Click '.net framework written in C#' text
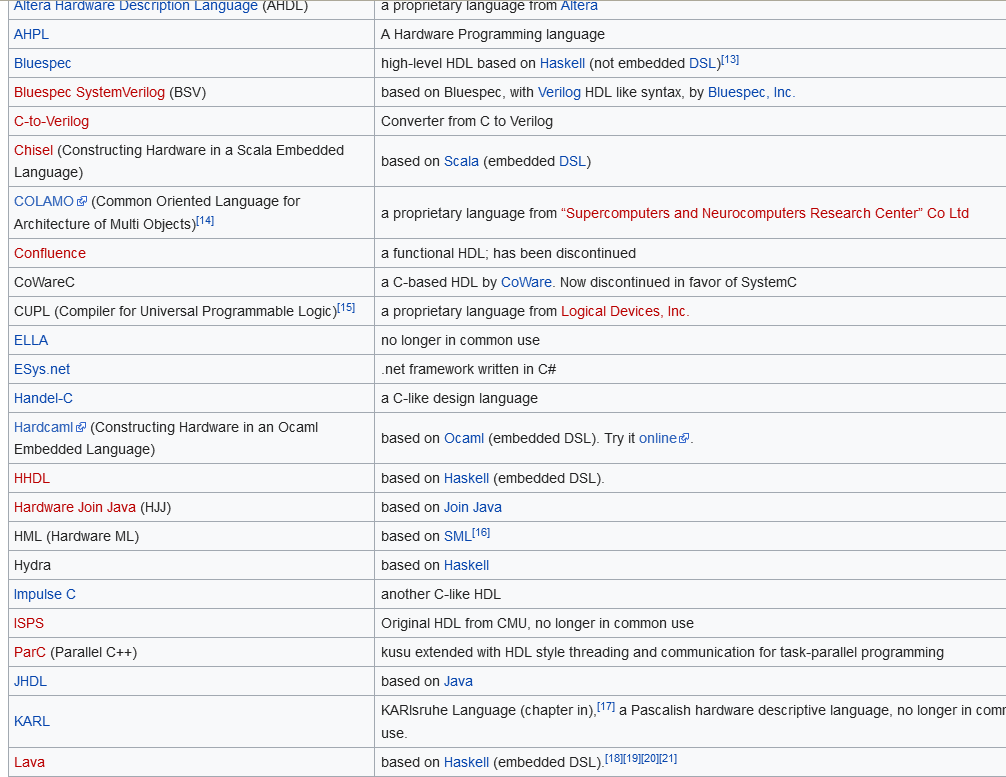The width and height of the screenshot is (1006, 777). click(468, 369)
